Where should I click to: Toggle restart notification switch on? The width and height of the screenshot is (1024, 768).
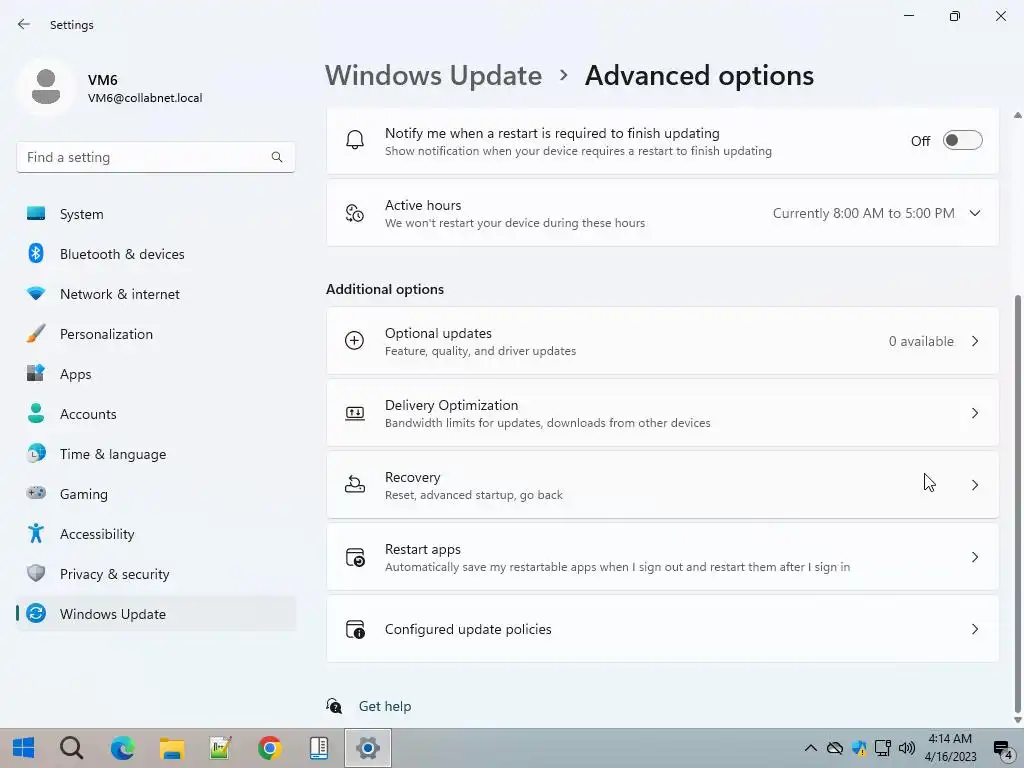(x=962, y=140)
